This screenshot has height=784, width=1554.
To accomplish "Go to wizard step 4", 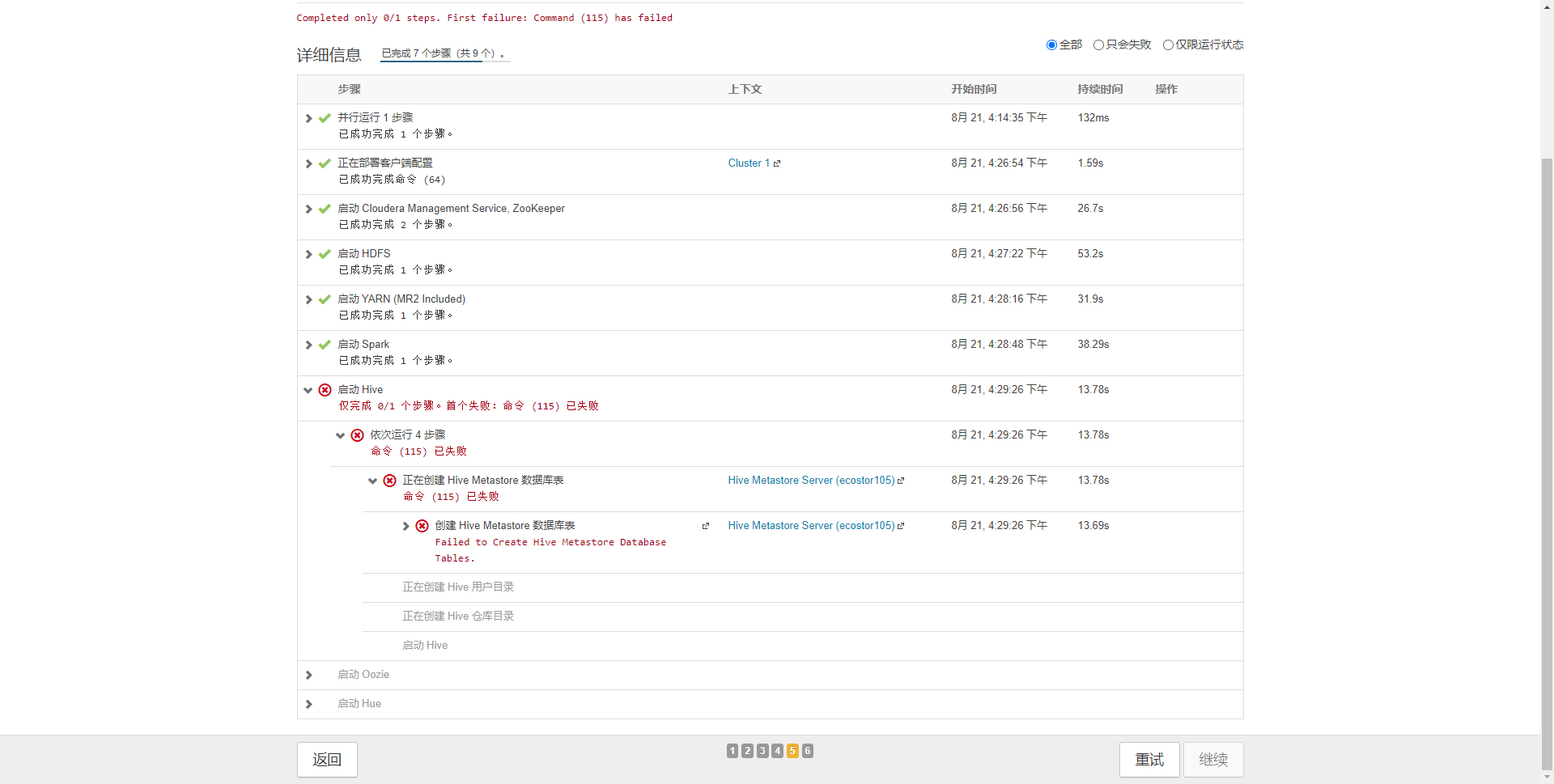I will point(777,751).
